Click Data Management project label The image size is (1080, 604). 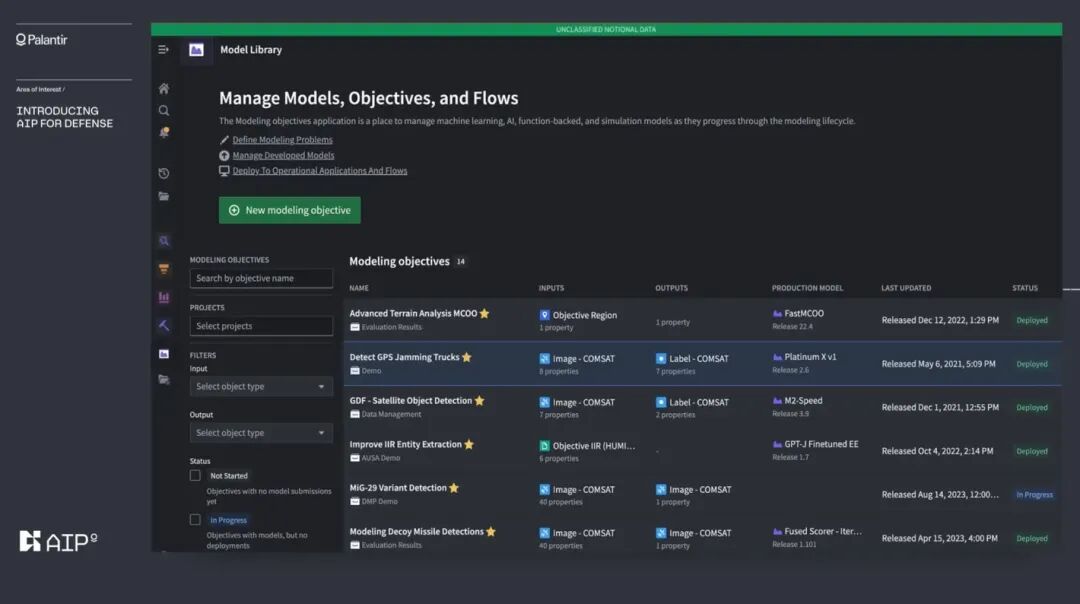click(x=391, y=415)
